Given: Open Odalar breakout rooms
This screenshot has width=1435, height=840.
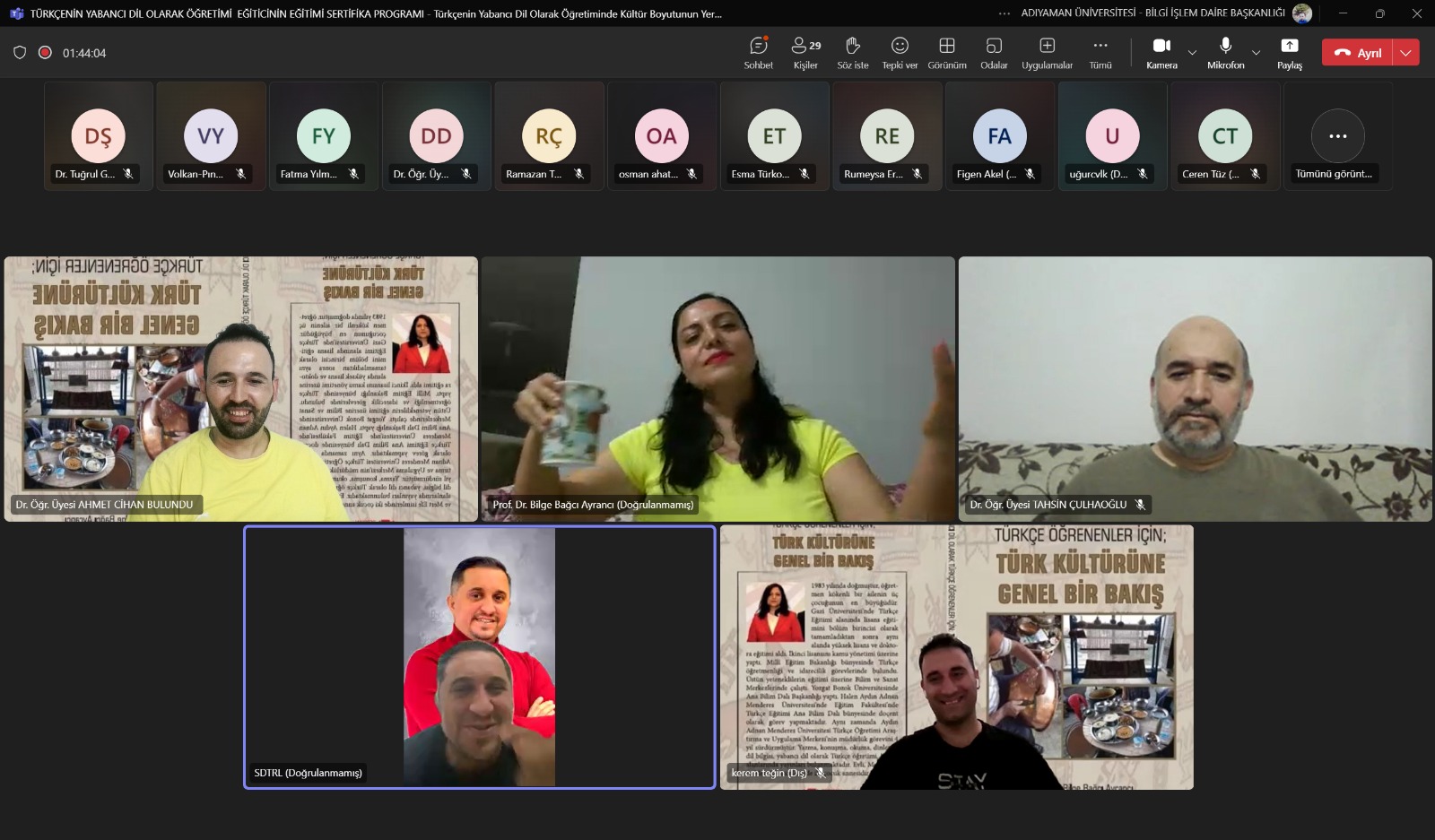Looking at the screenshot, I should 994,53.
